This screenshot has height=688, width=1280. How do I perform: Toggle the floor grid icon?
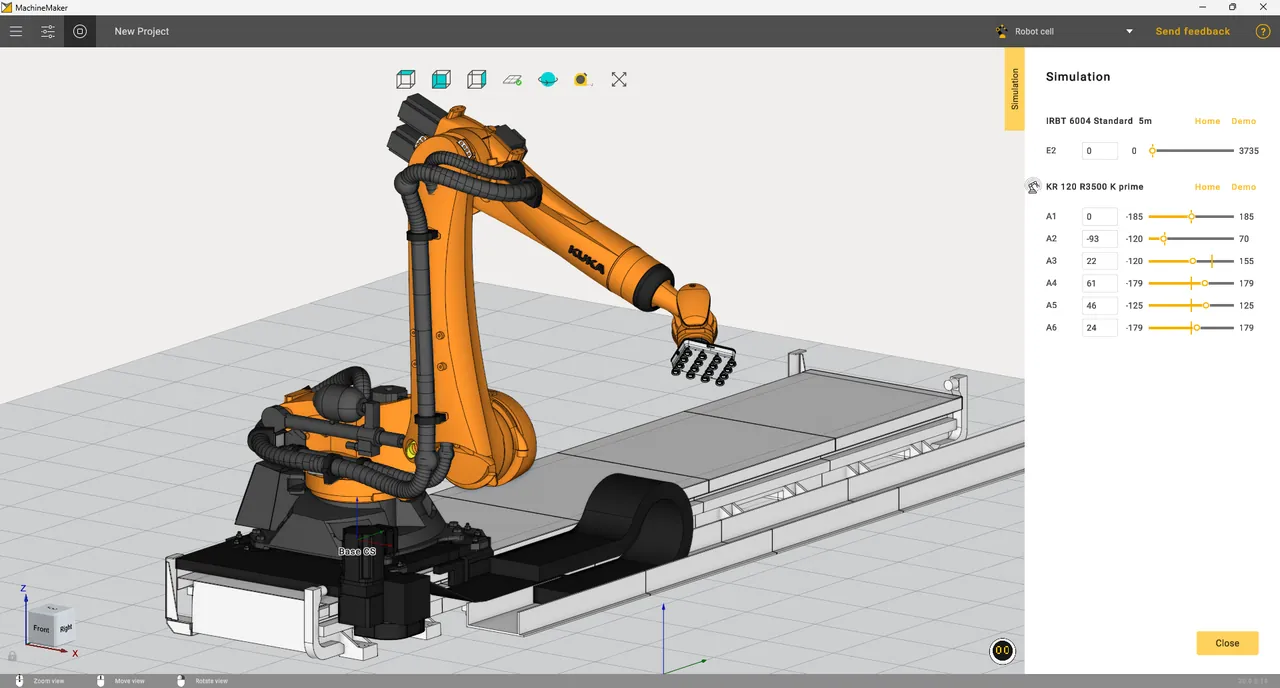coord(513,79)
